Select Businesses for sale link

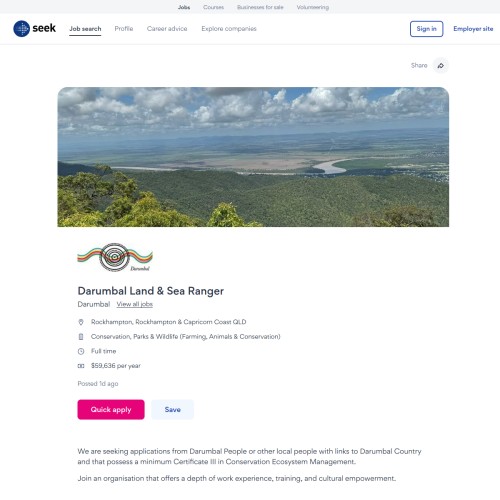coord(260,7)
